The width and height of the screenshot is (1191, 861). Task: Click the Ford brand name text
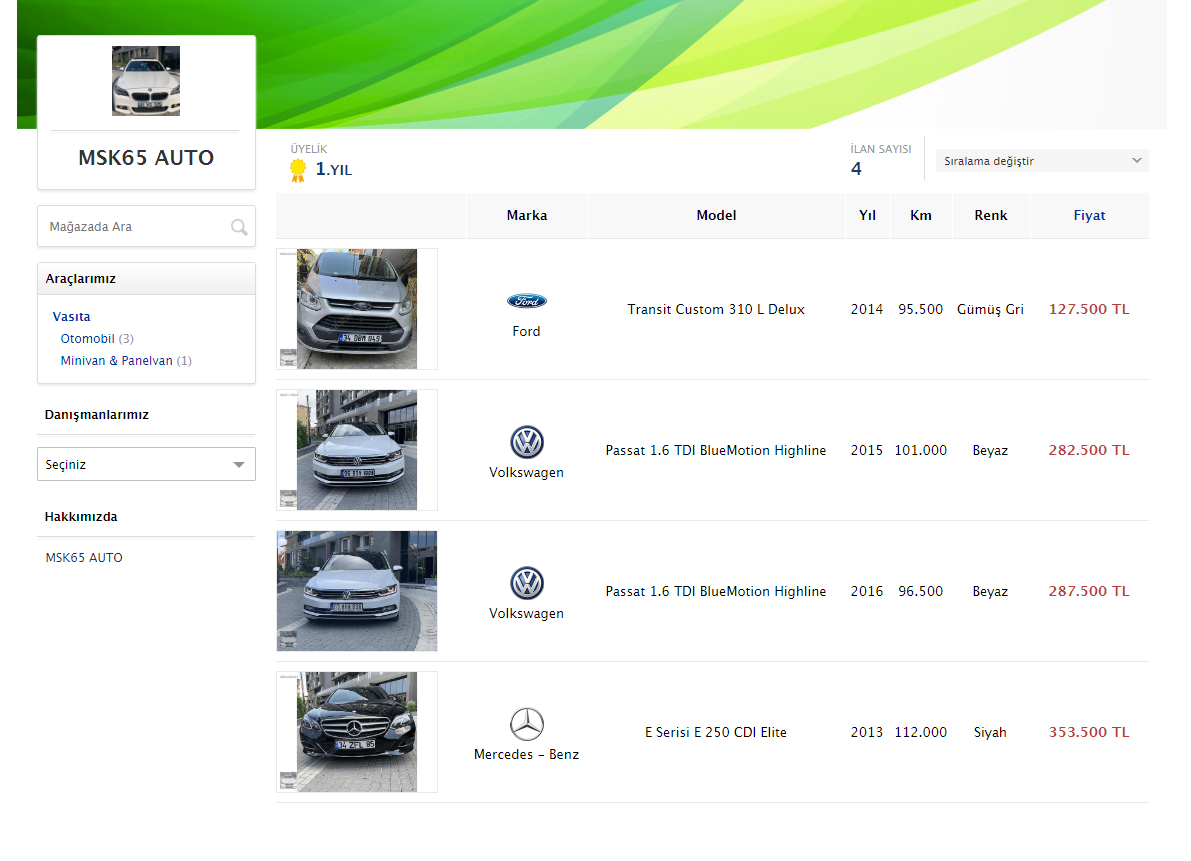pyautogui.click(x=526, y=331)
